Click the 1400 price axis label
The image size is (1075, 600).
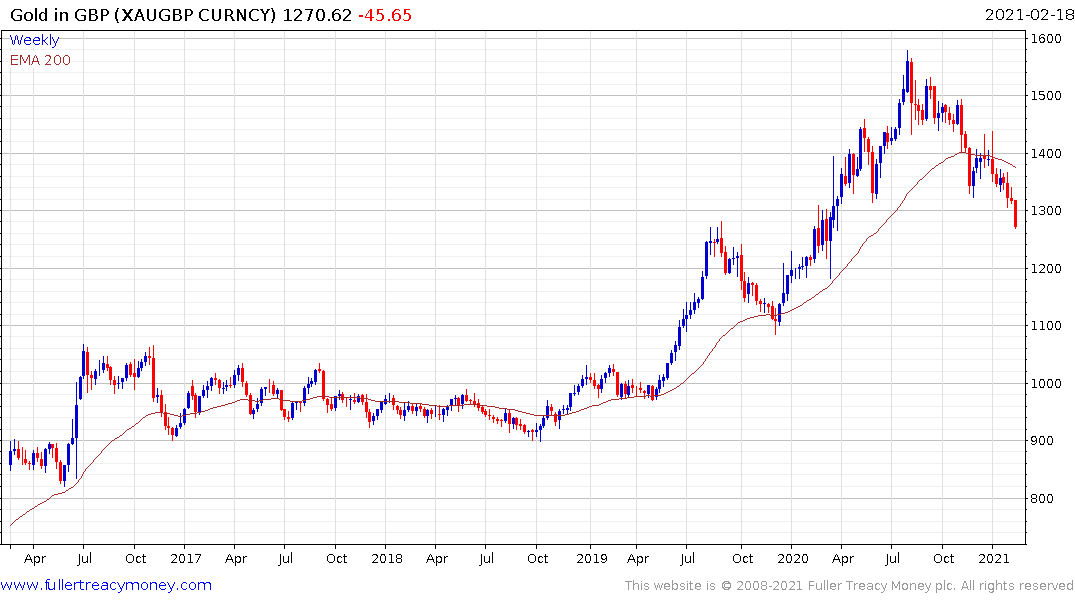tap(1046, 153)
